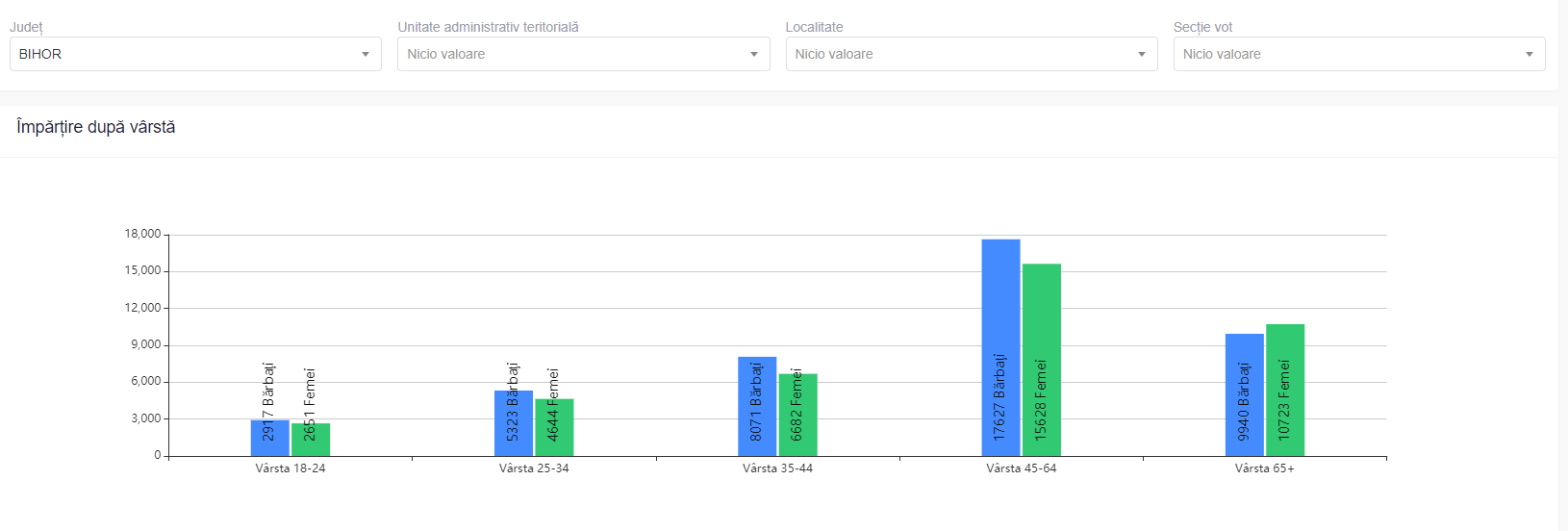Select the blue 5323 Bărbați bar
Viewport: 1568px width, 531px height.
513,423
